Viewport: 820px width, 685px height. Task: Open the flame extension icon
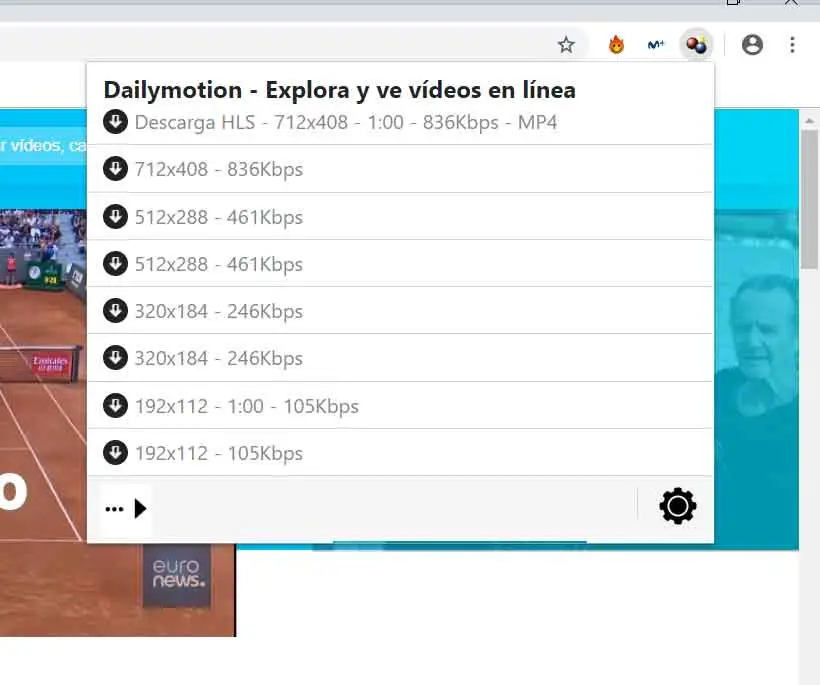pyautogui.click(x=617, y=45)
